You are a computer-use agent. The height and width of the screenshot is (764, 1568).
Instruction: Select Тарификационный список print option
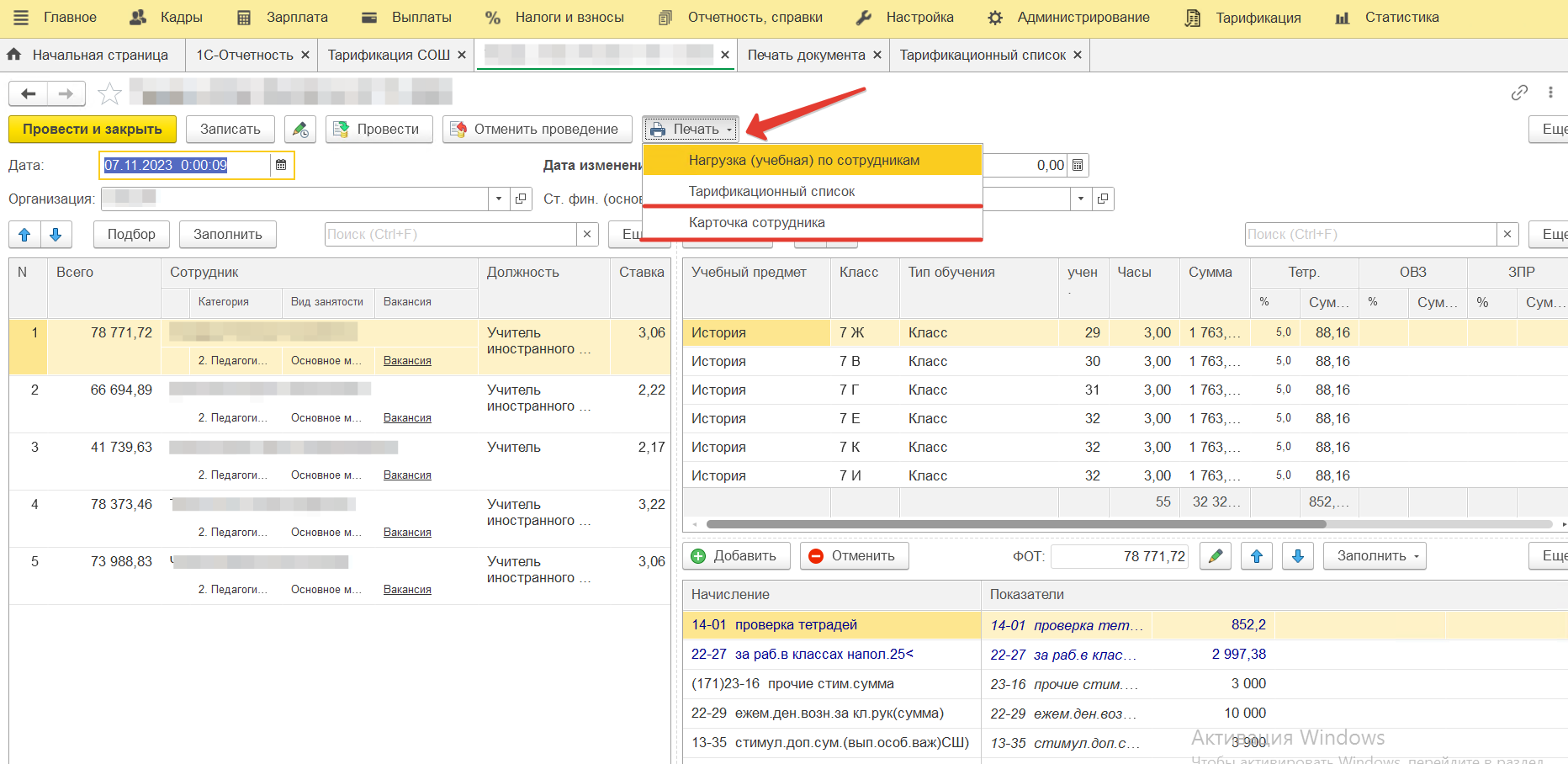click(x=771, y=192)
